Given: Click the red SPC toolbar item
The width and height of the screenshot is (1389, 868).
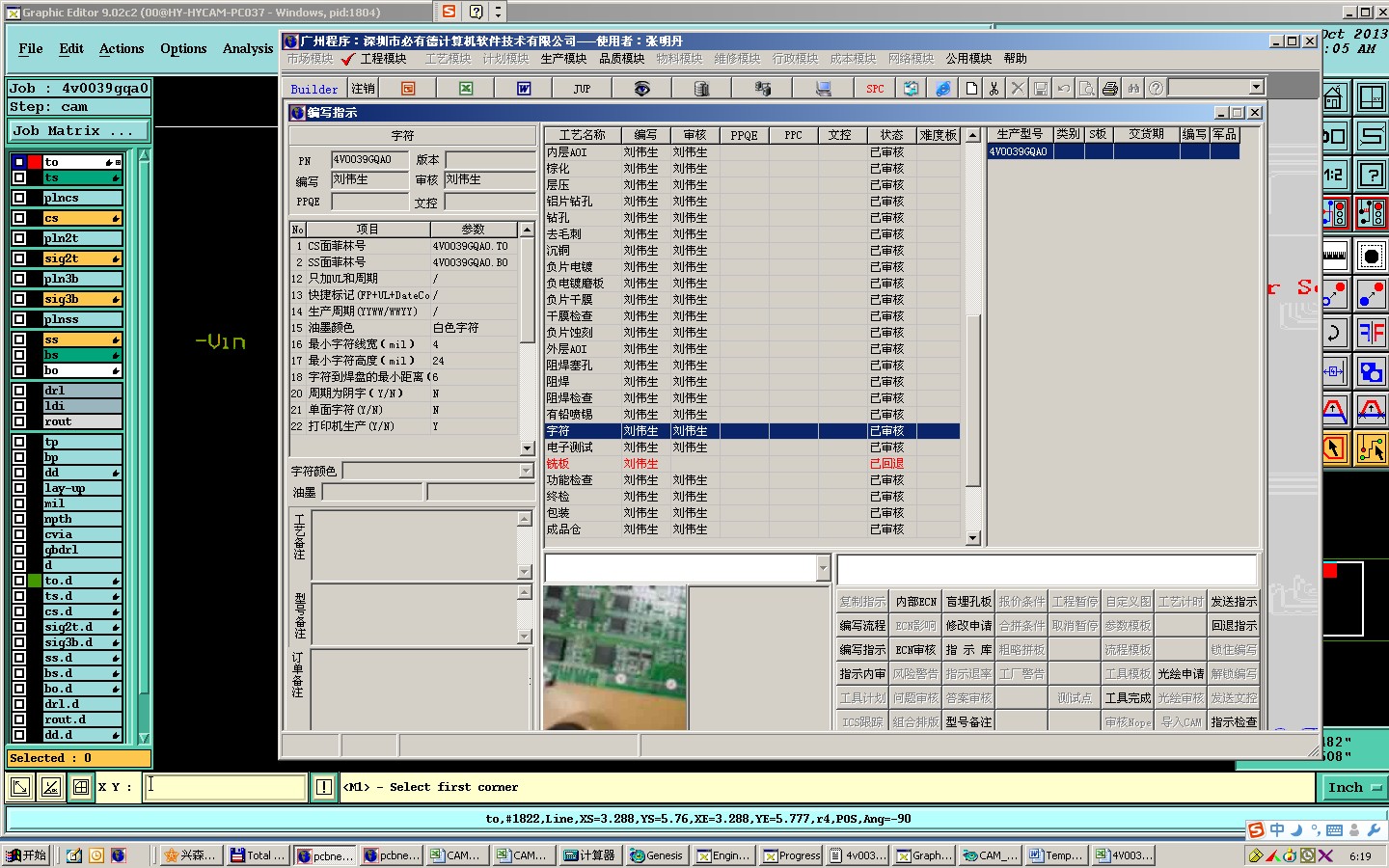Looking at the screenshot, I should [x=875, y=88].
